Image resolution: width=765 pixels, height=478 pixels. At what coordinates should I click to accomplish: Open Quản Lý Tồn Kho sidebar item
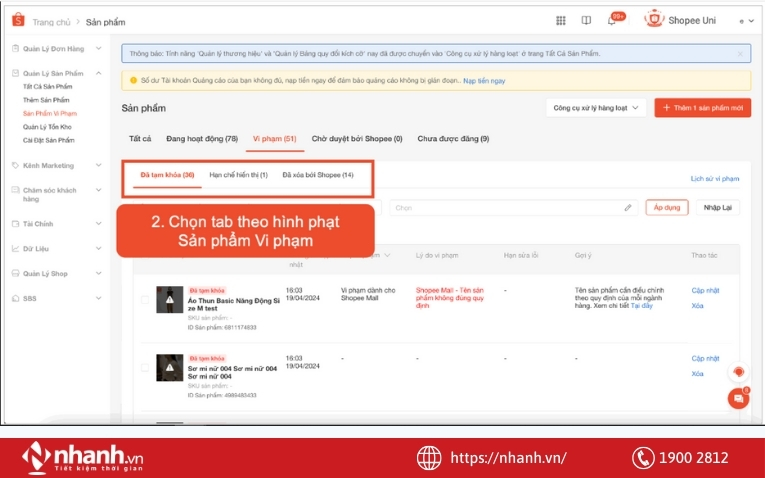[47, 127]
